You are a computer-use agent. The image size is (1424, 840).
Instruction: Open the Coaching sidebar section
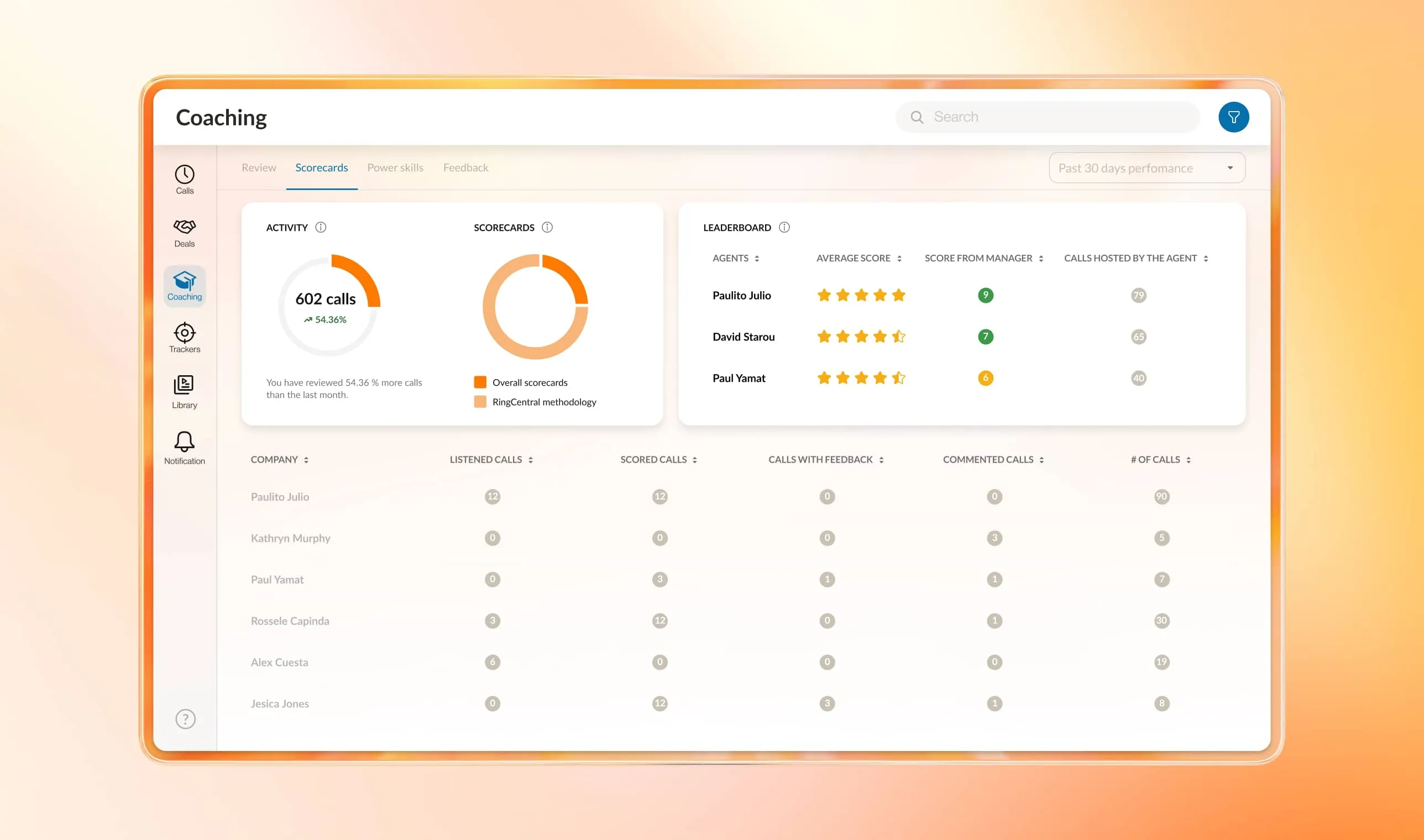184,286
